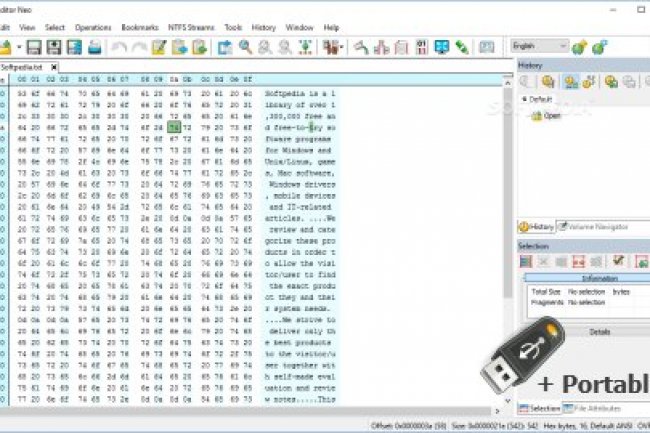
Task: Click the open file folder icon
Action: point(5,47)
